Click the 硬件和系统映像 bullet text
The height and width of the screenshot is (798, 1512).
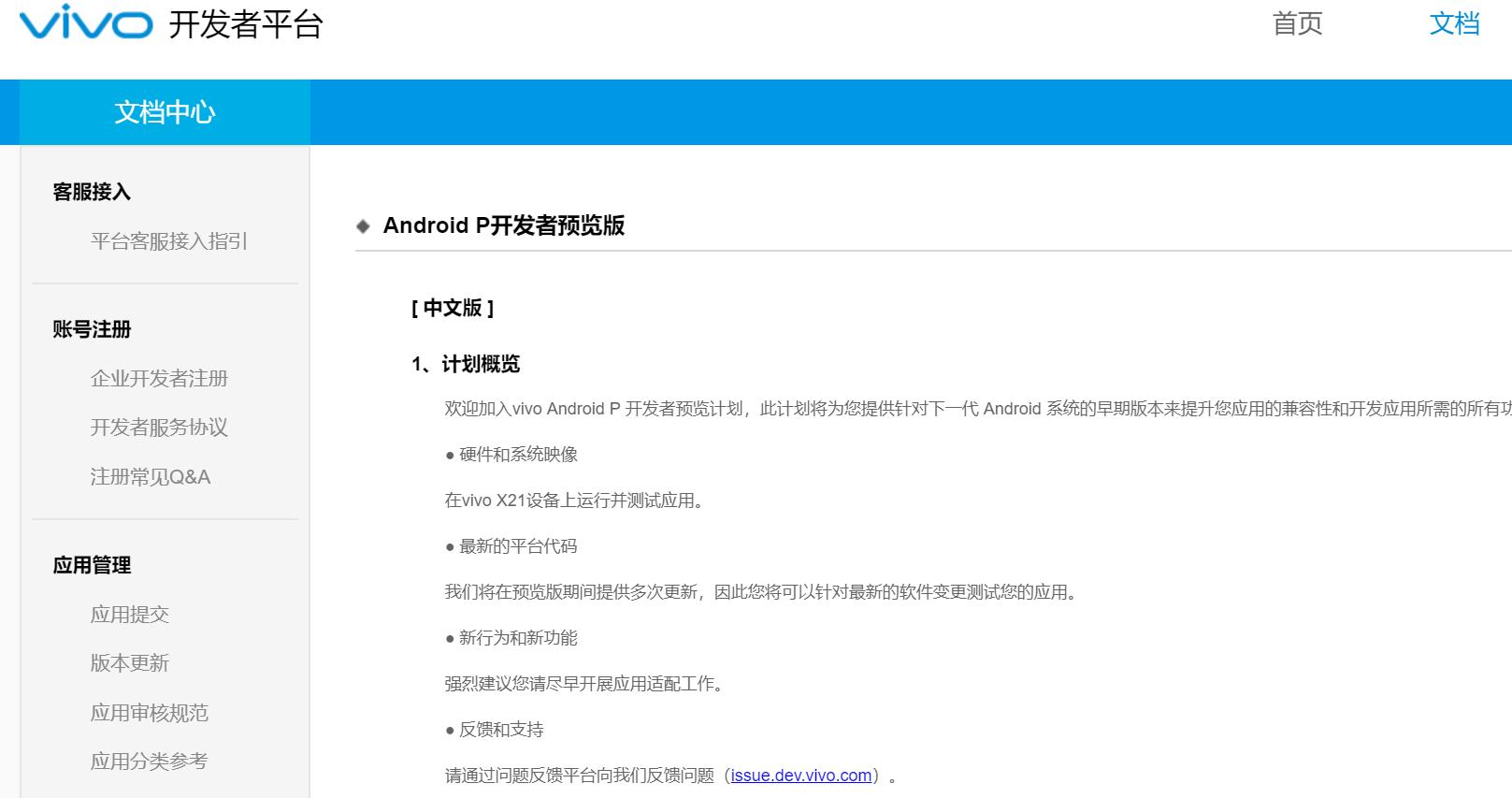pos(518,455)
